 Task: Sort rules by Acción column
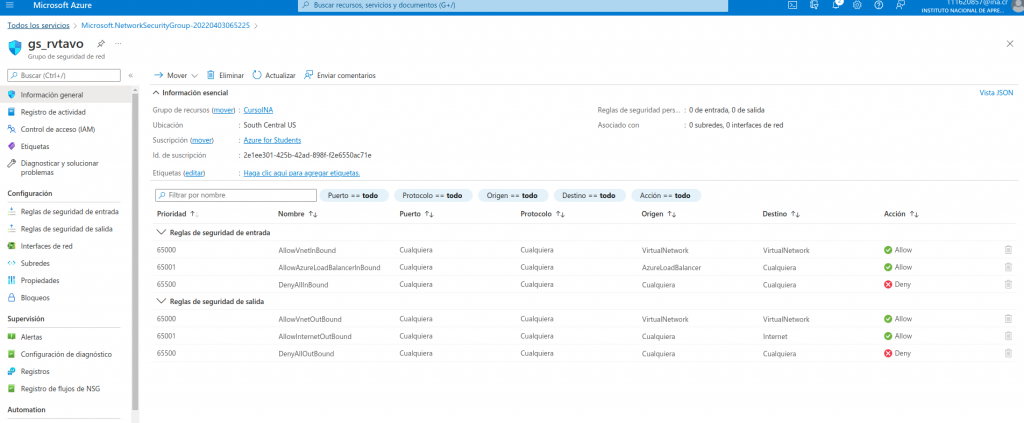(901, 214)
